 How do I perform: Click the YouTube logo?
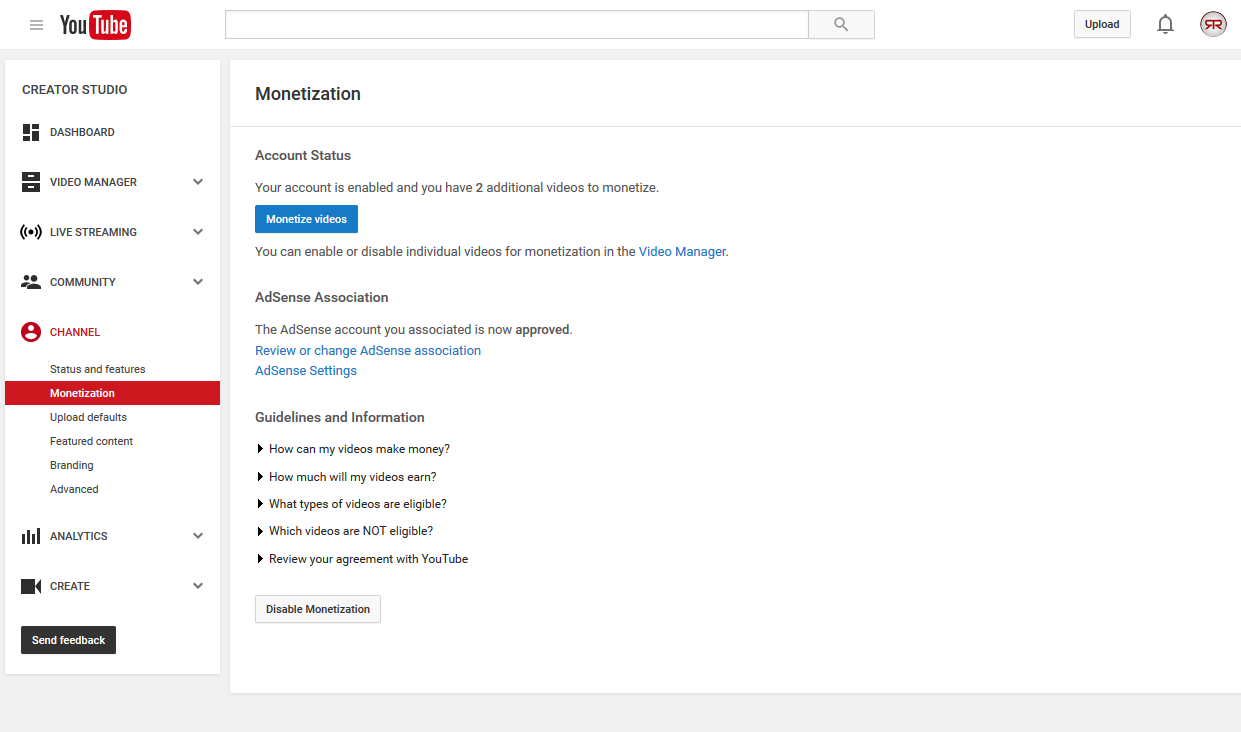(x=95, y=25)
